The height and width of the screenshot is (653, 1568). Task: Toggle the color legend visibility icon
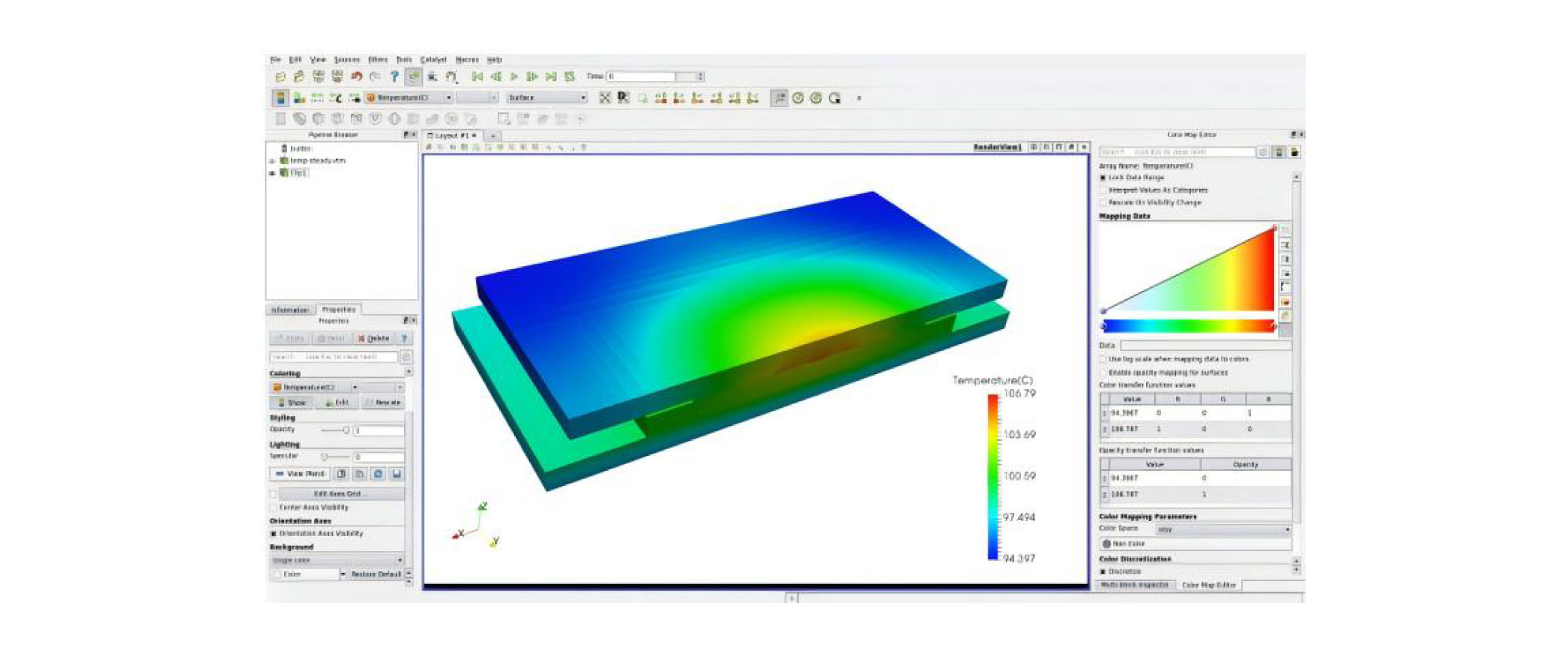280,98
